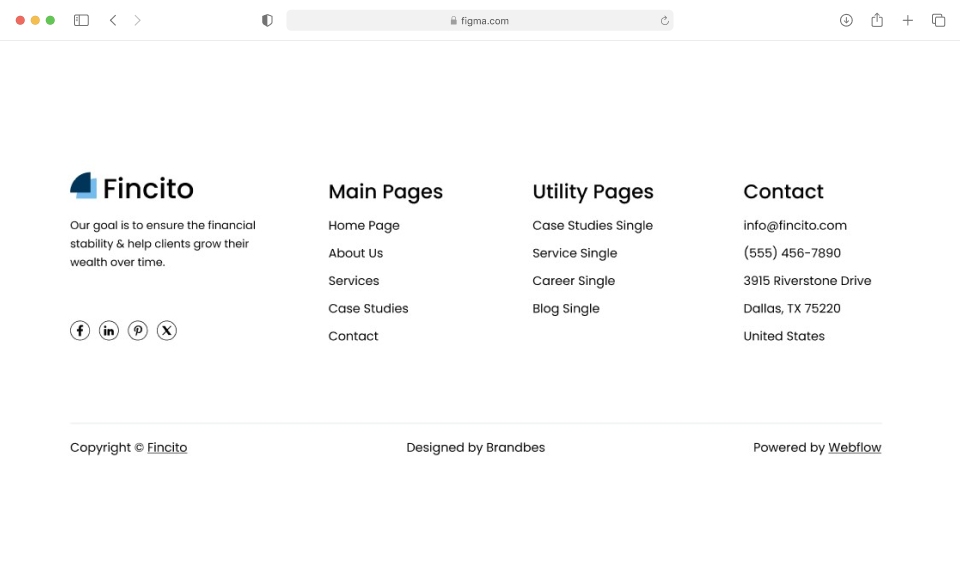Show all open tabs overview
The height and width of the screenshot is (588, 960).
938,19
